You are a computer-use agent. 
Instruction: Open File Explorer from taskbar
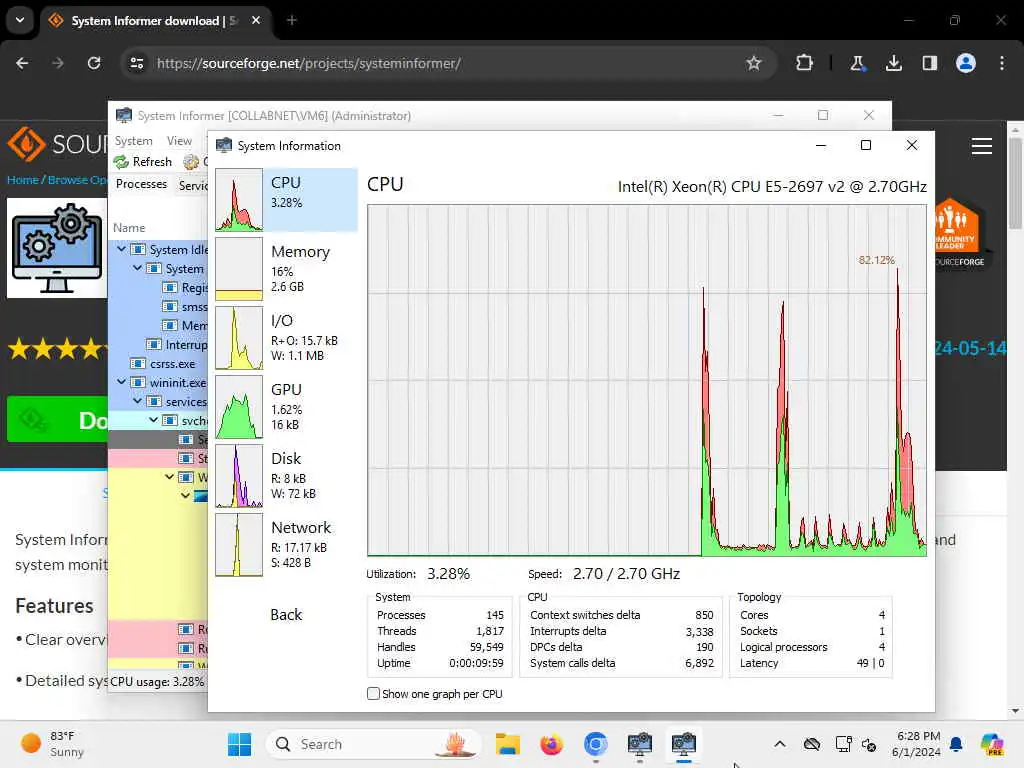(x=507, y=744)
